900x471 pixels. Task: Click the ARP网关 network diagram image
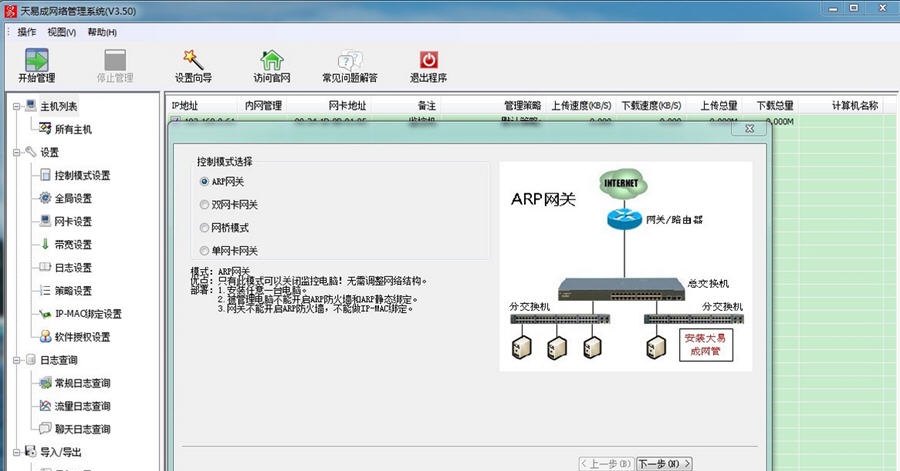(x=626, y=266)
